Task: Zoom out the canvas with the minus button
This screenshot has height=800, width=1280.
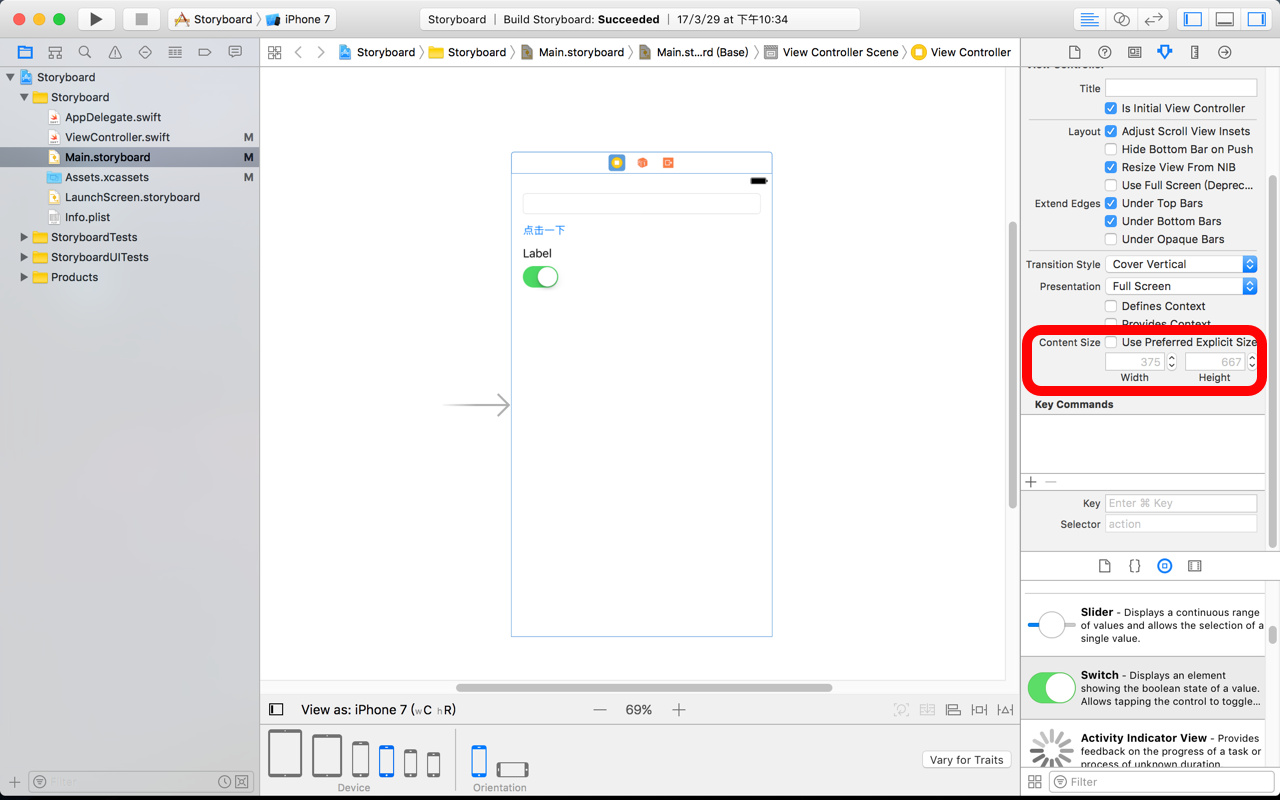Action: point(600,710)
